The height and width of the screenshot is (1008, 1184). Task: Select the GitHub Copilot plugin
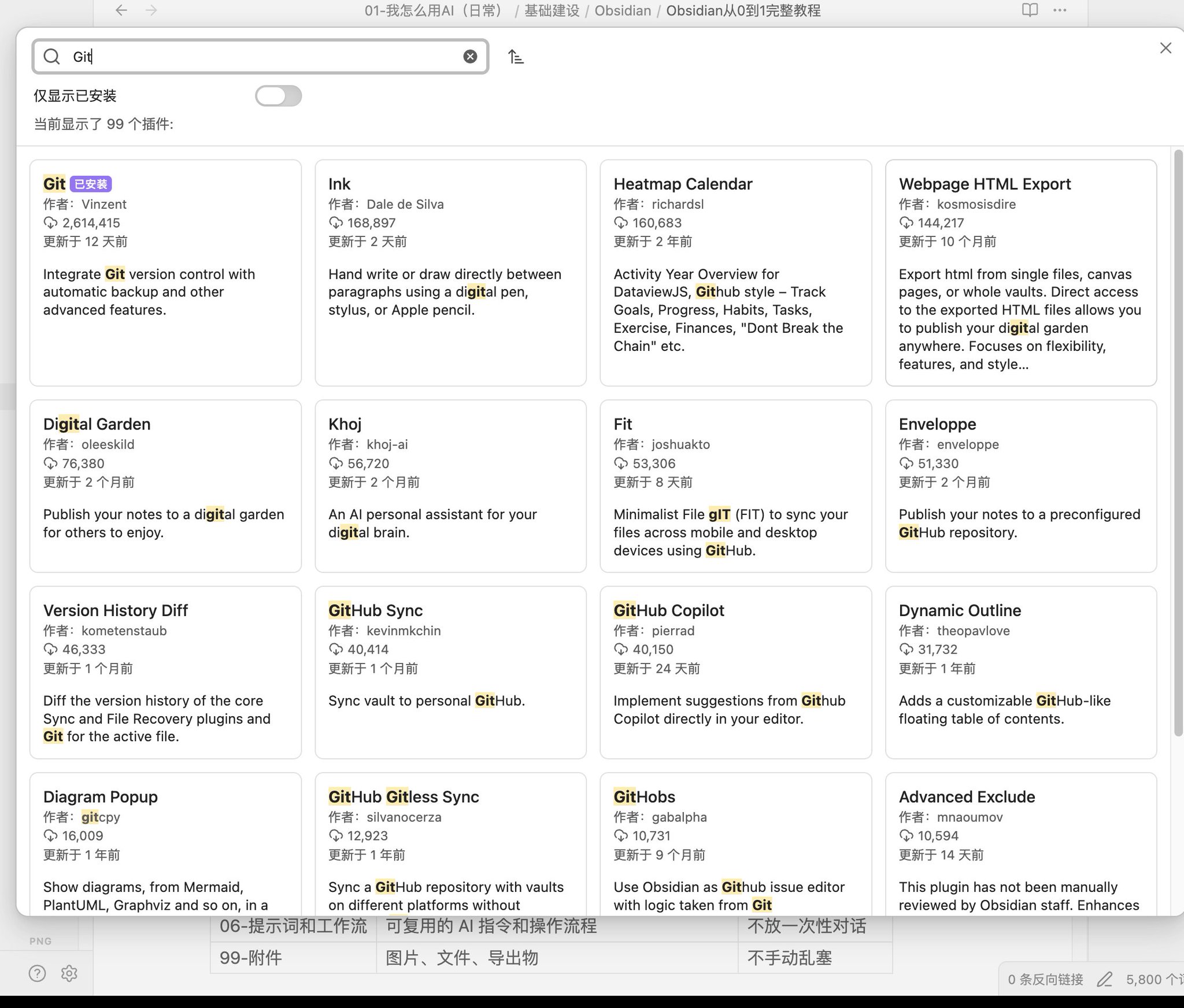(736, 673)
